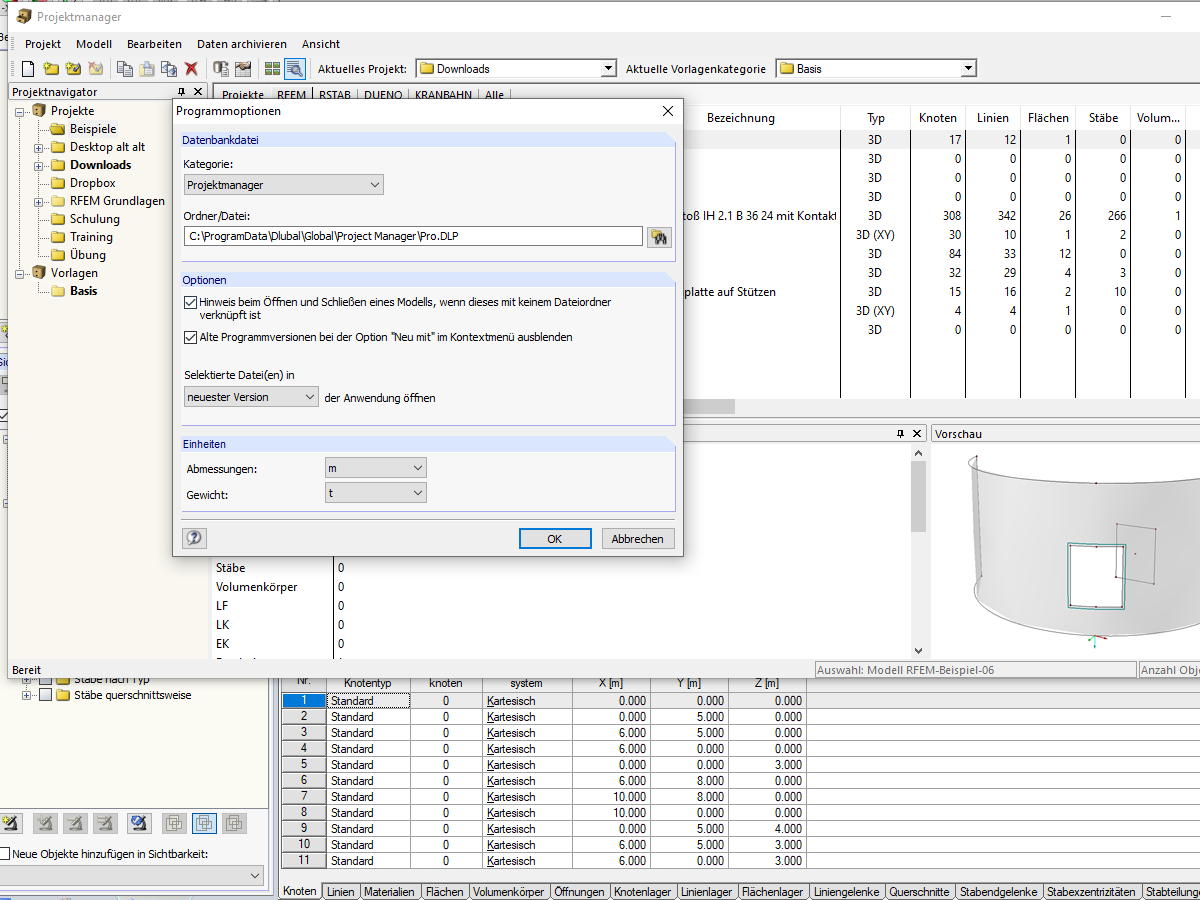Expand the RFEM Grundlagen folder
Screen dimensions: 1200x900
coord(39,201)
